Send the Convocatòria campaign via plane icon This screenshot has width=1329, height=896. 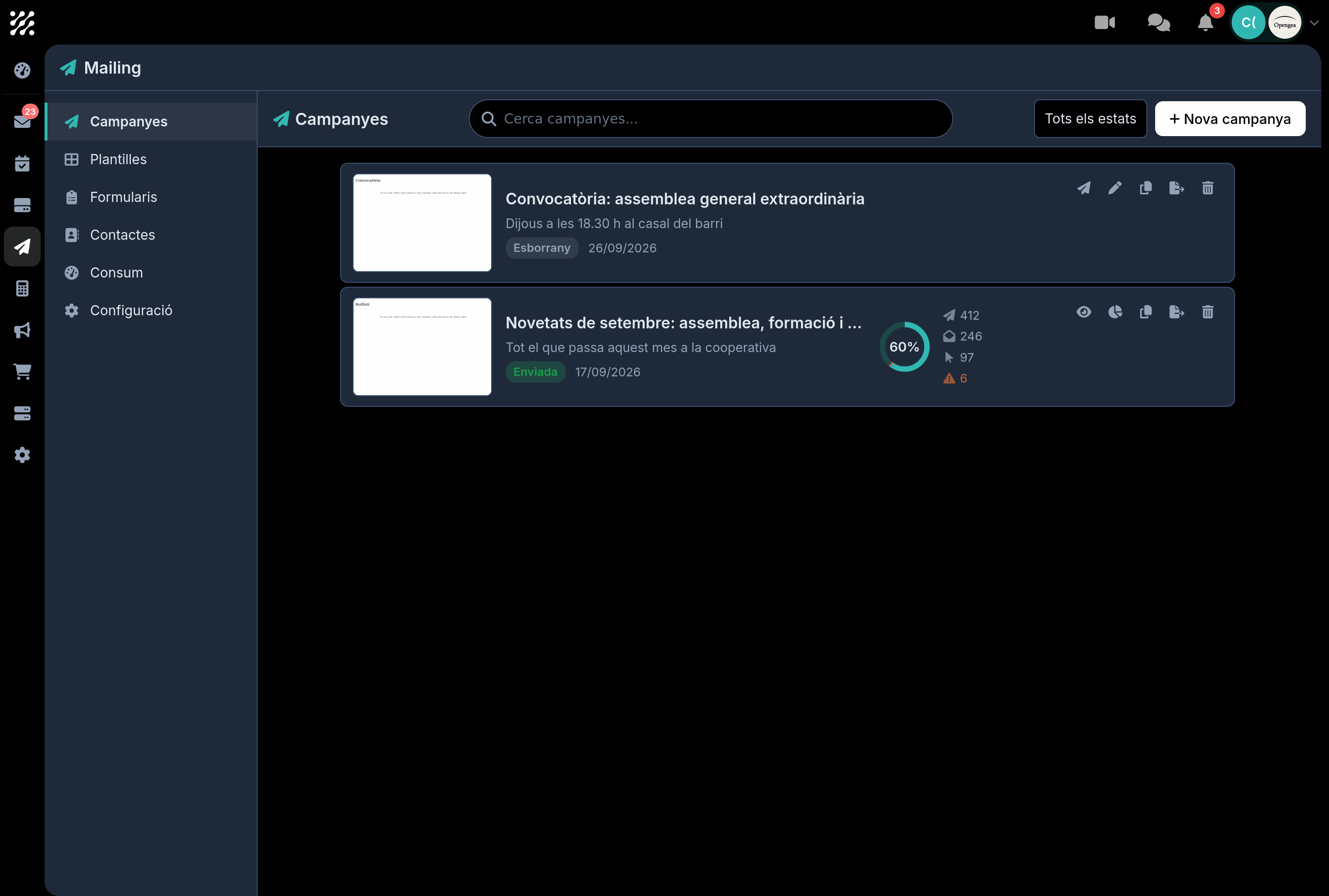pos(1084,188)
